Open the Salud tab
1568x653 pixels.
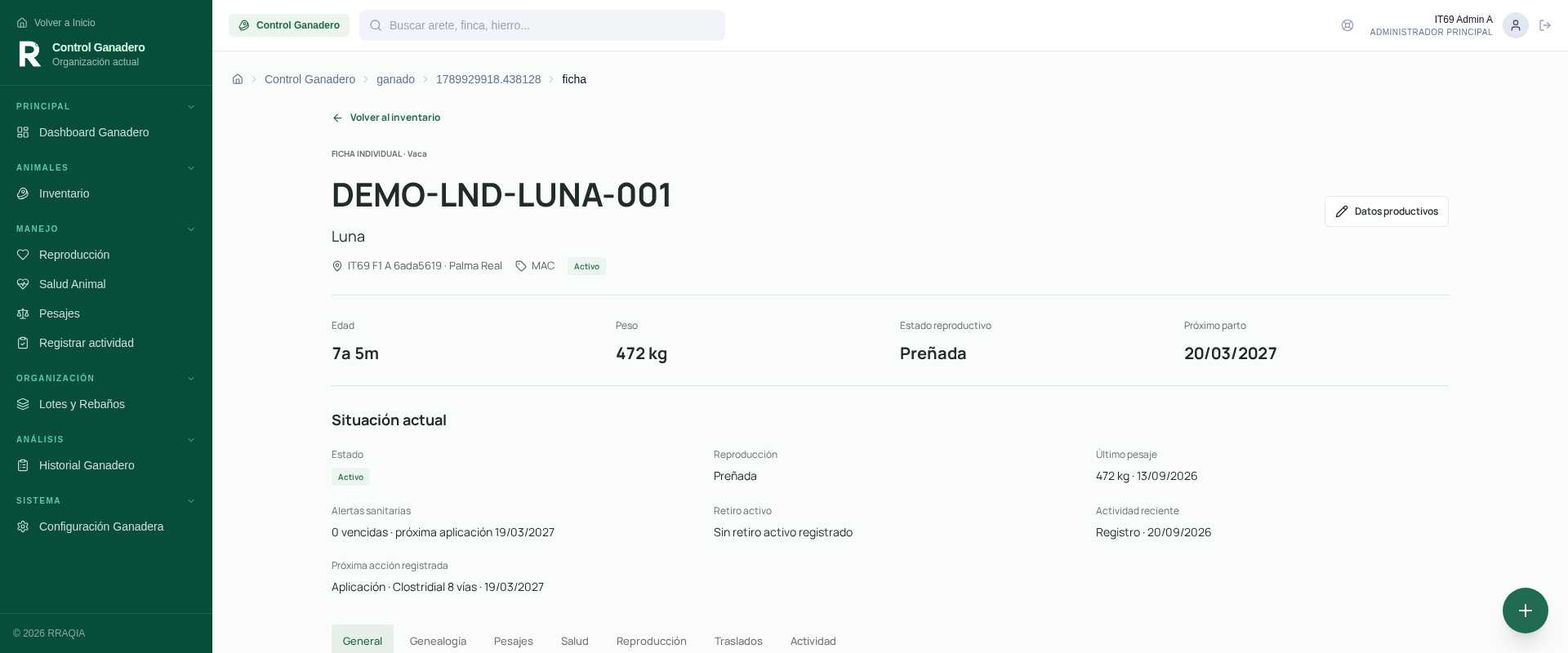575,641
